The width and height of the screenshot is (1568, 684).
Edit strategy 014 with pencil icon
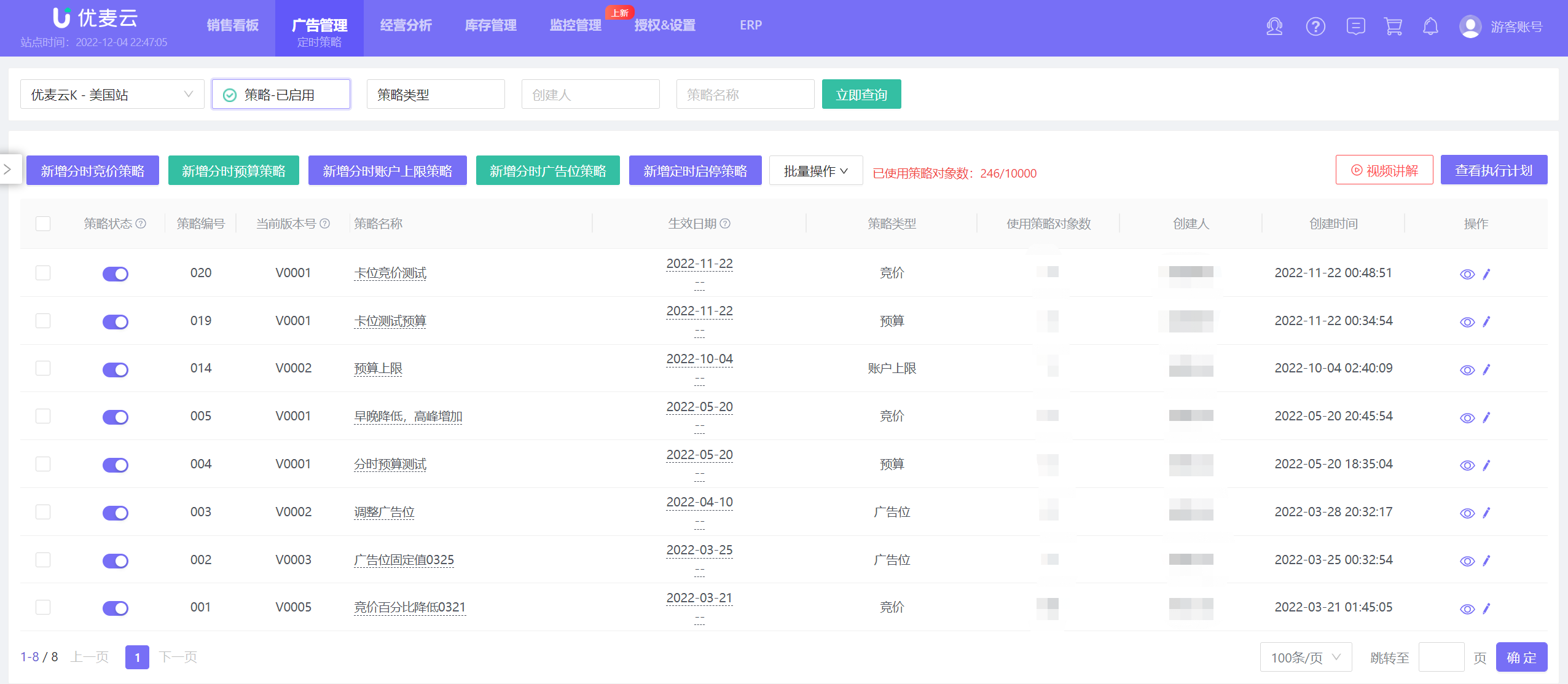click(1486, 369)
